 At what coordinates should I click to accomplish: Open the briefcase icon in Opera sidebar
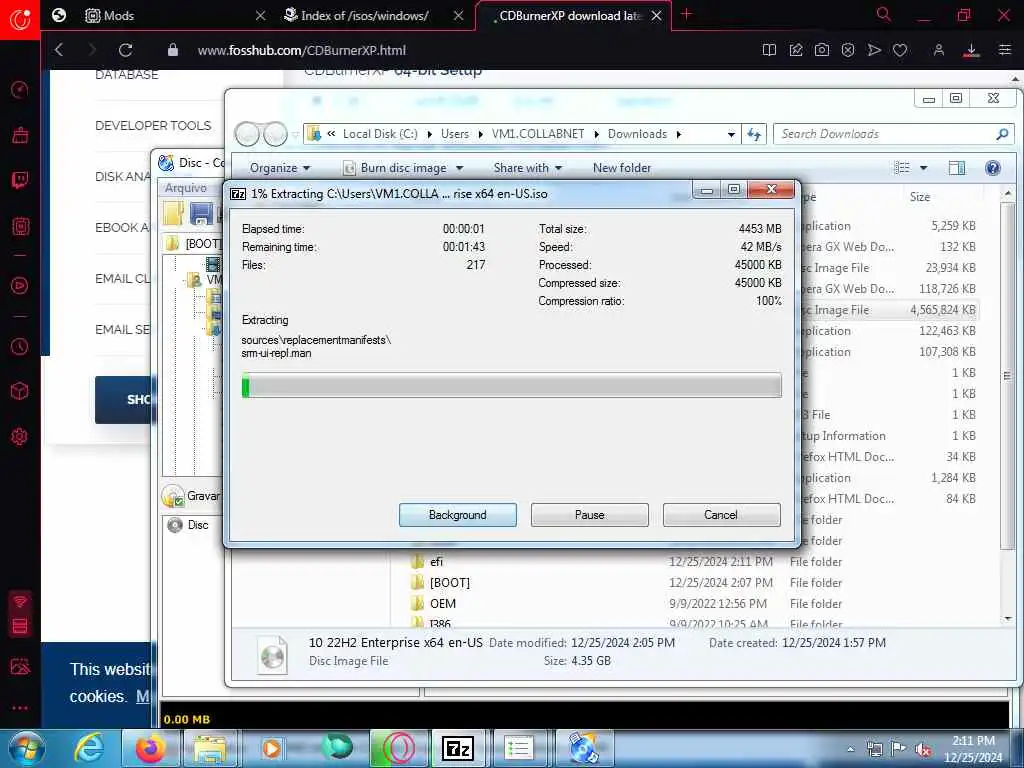point(20,135)
